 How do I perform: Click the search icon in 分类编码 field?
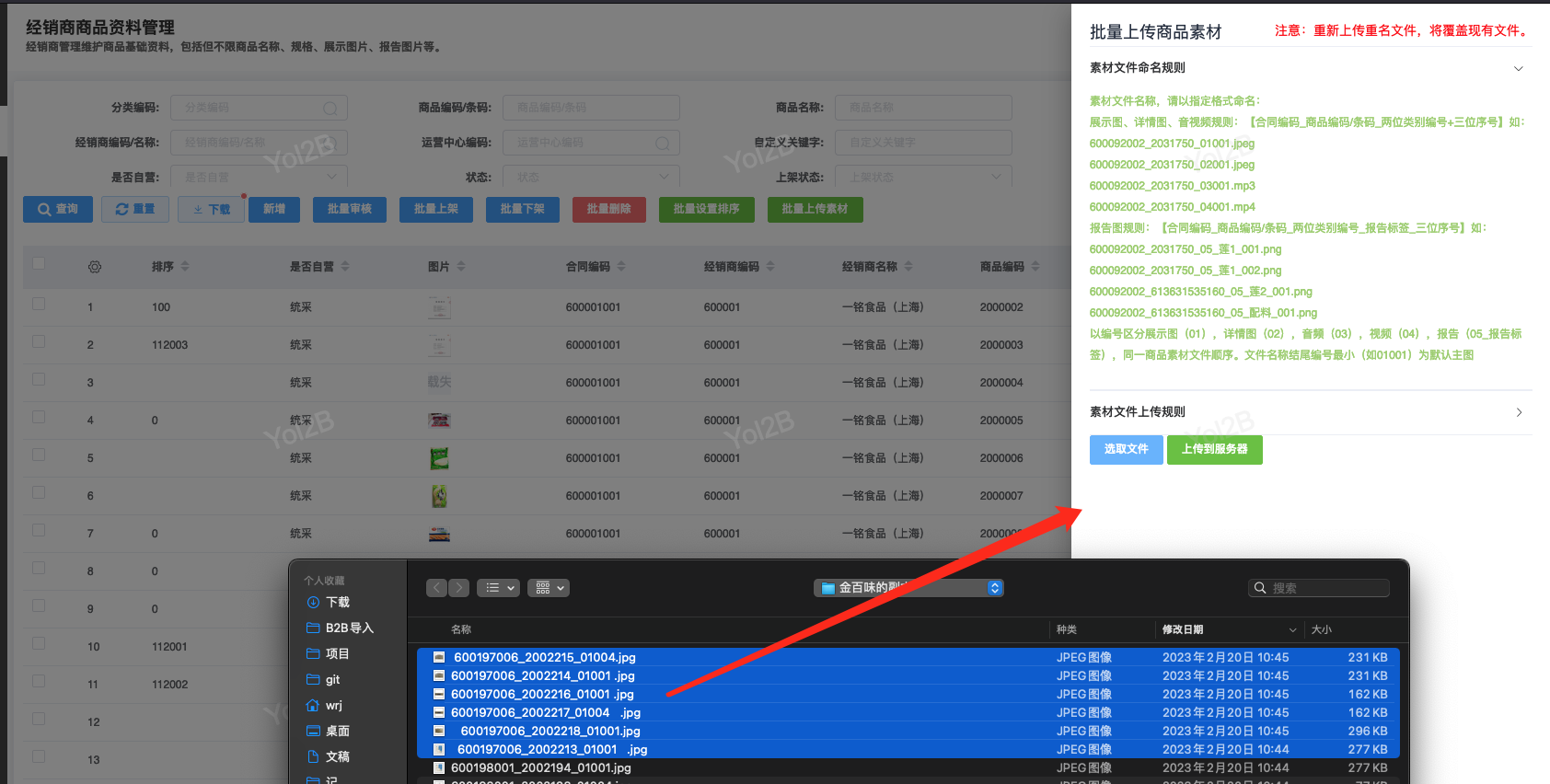[x=330, y=109]
